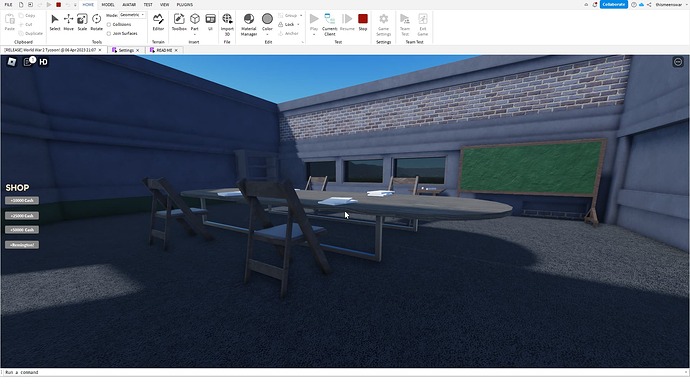Click the Import 3D icon
Image resolution: width=690 pixels, height=388 pixels.
pos(227,19)
